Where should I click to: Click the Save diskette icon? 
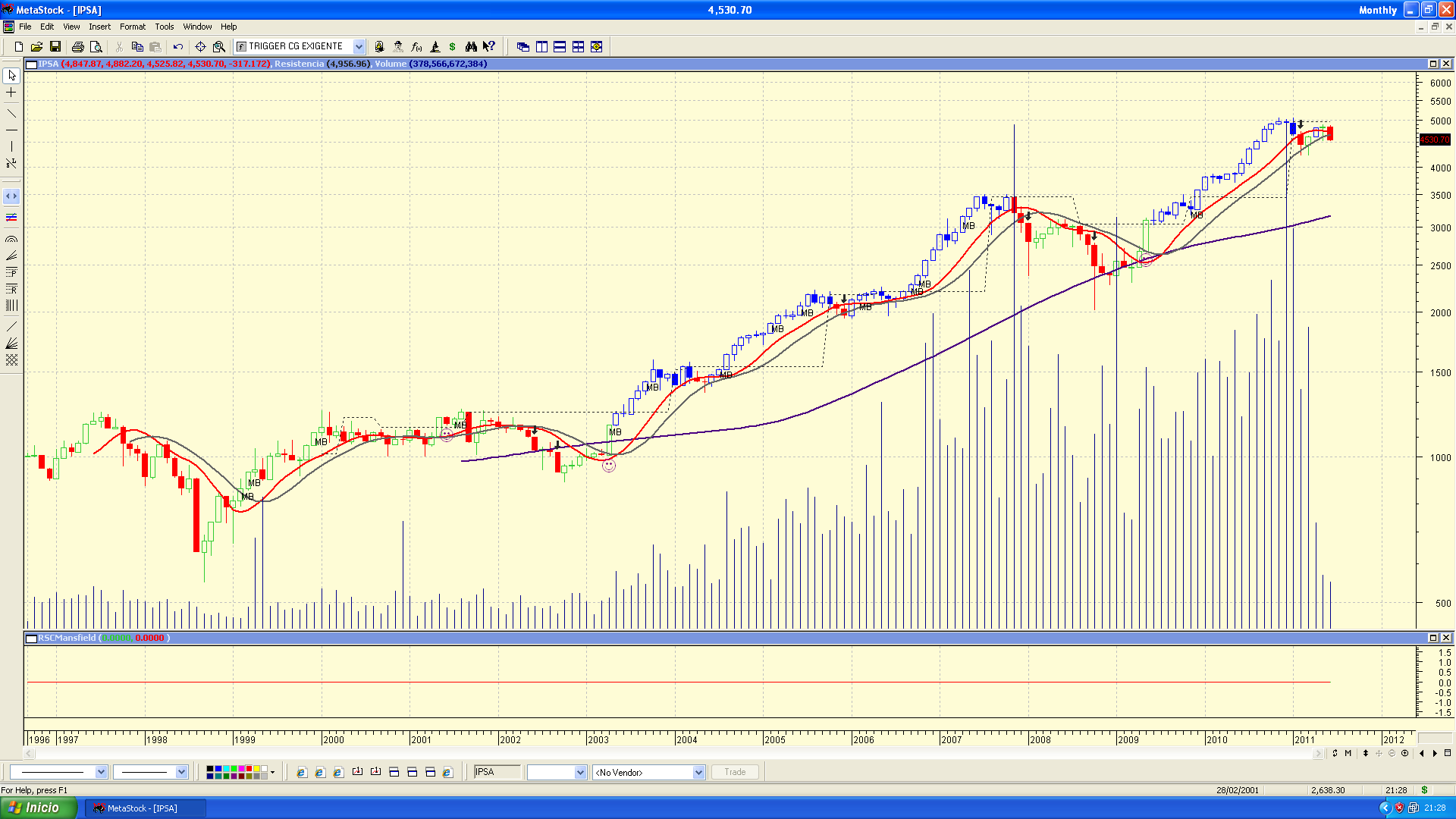click(x=55, y=47)
